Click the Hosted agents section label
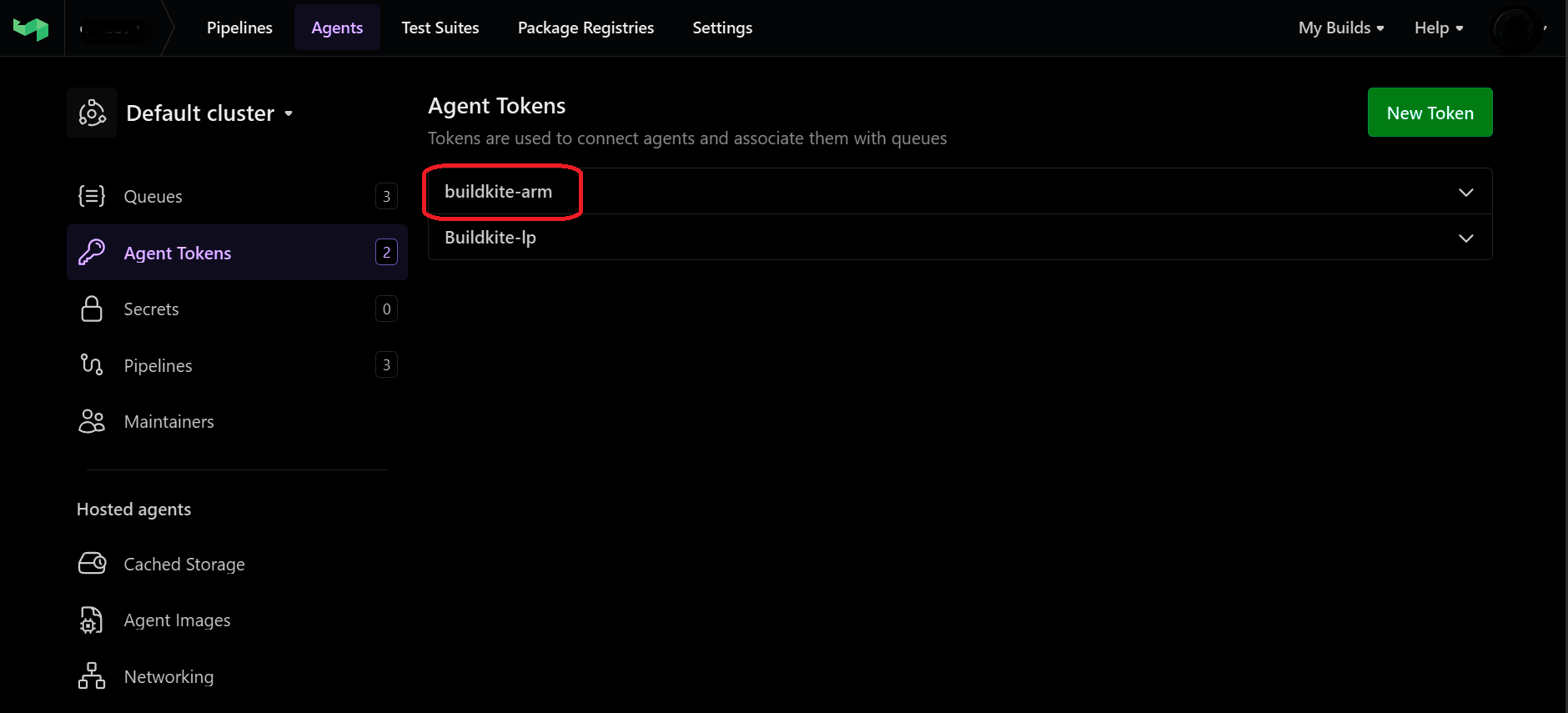Screen dimensions: 1568x713 pos(133,509)
